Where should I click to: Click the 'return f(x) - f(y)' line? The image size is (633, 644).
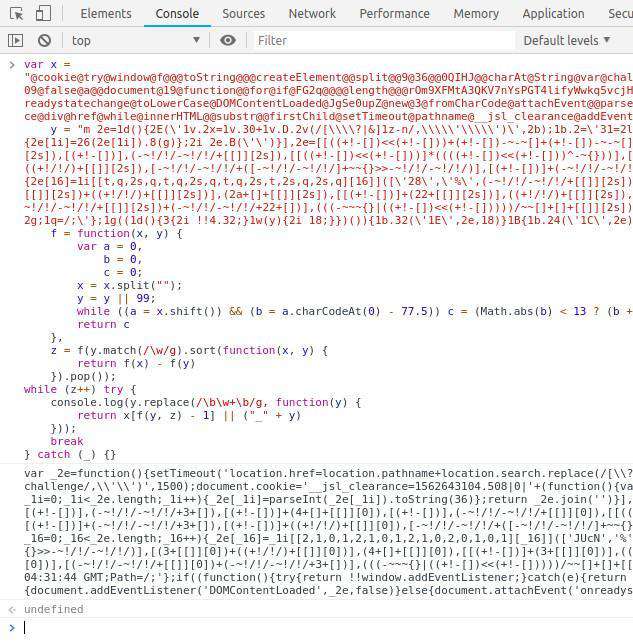tap(136, 363)
